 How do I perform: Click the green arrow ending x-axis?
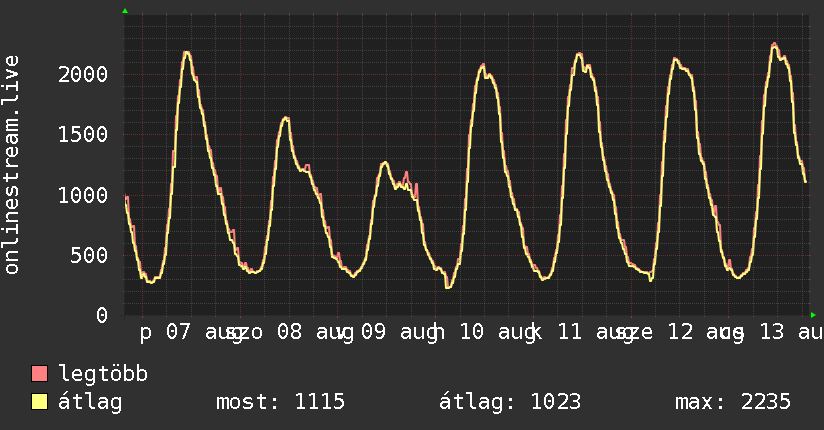click(x=813, y=315)
